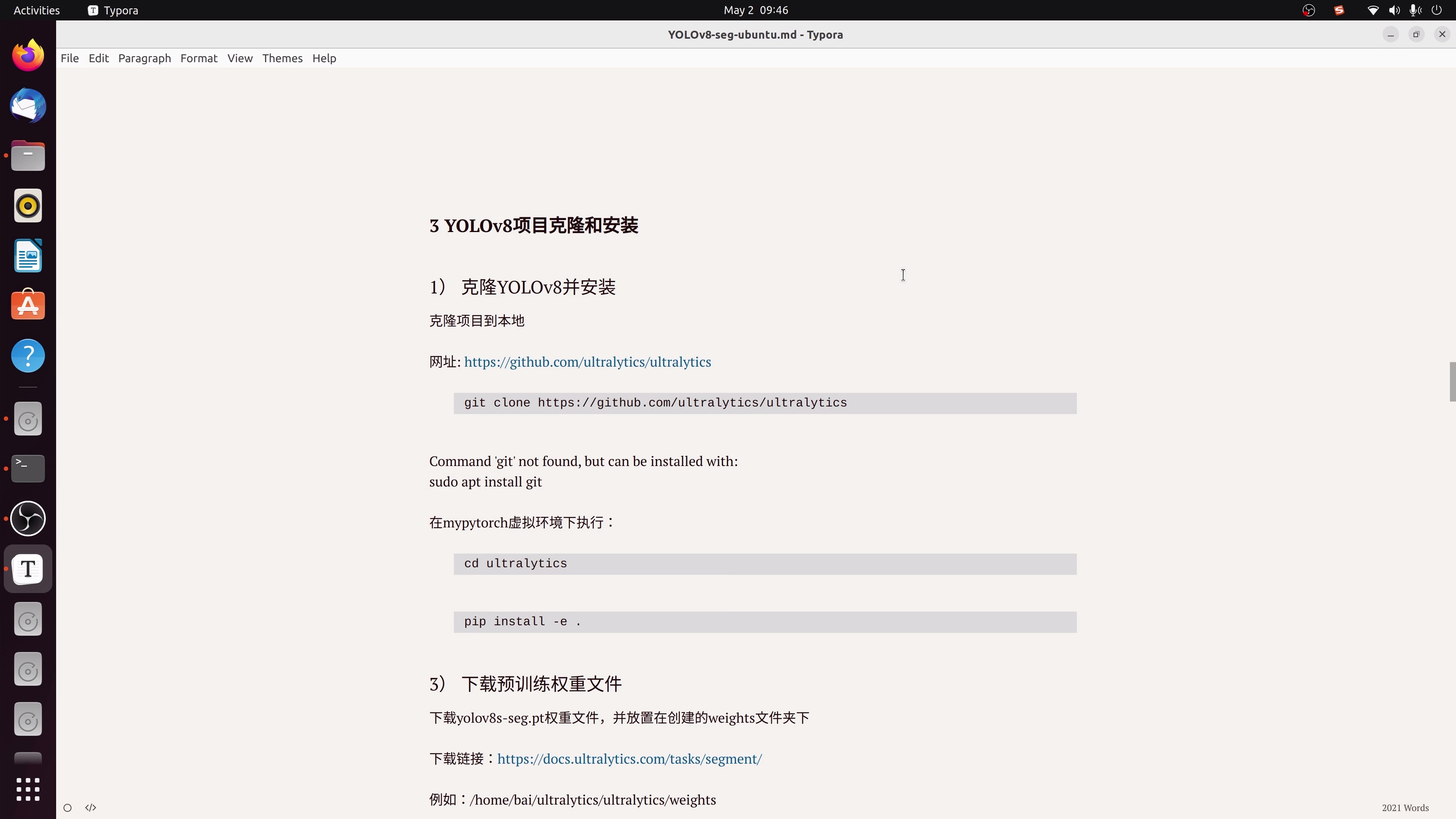Toggle source code mode in Typora
Screen dimensions: 1456x819
click(91, 807)
